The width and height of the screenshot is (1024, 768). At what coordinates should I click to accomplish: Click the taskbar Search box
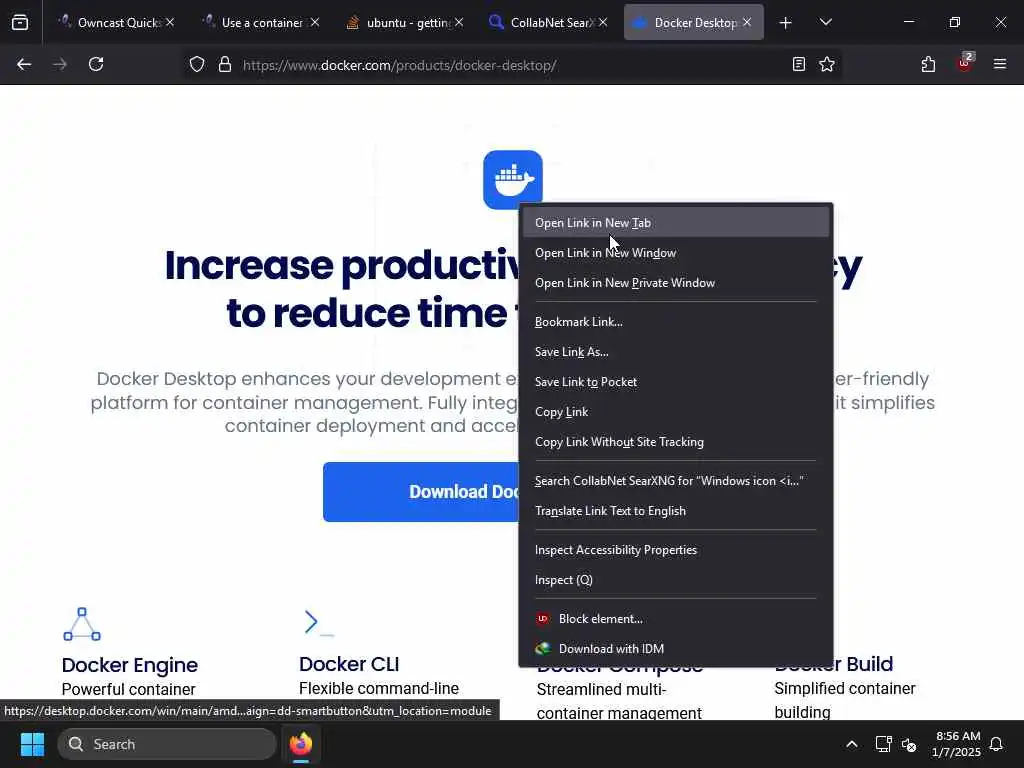(167, 744)
